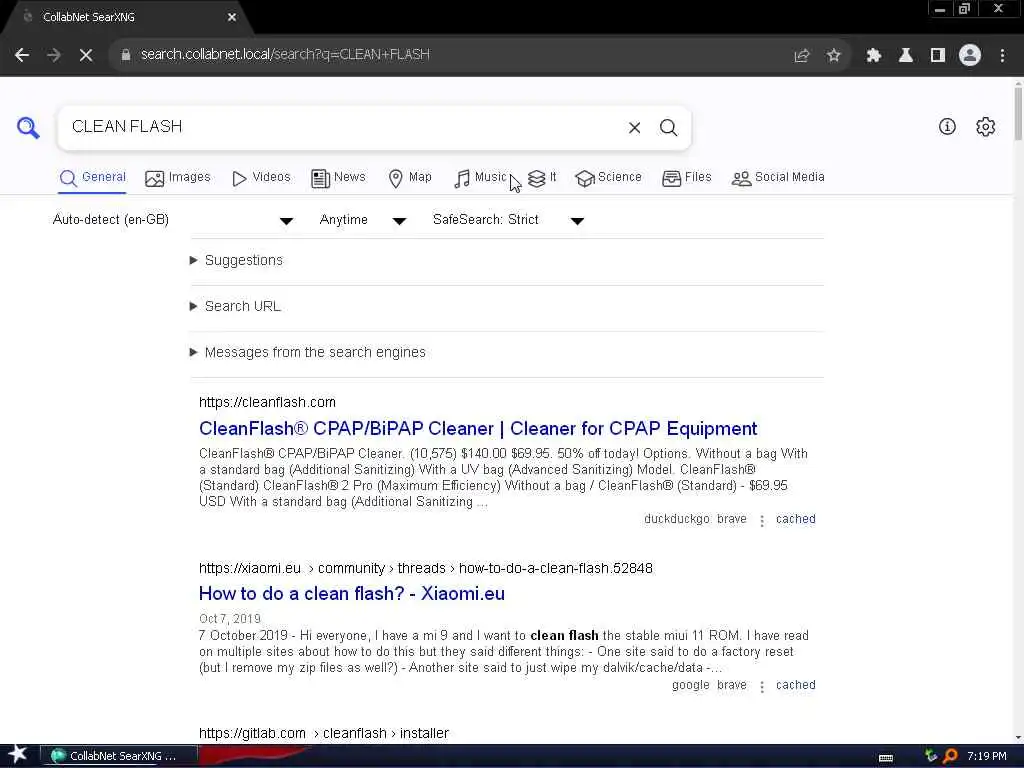Screen dimensions: 1024x768
Task: Switch to Social Media category
Action: [778, 178]
